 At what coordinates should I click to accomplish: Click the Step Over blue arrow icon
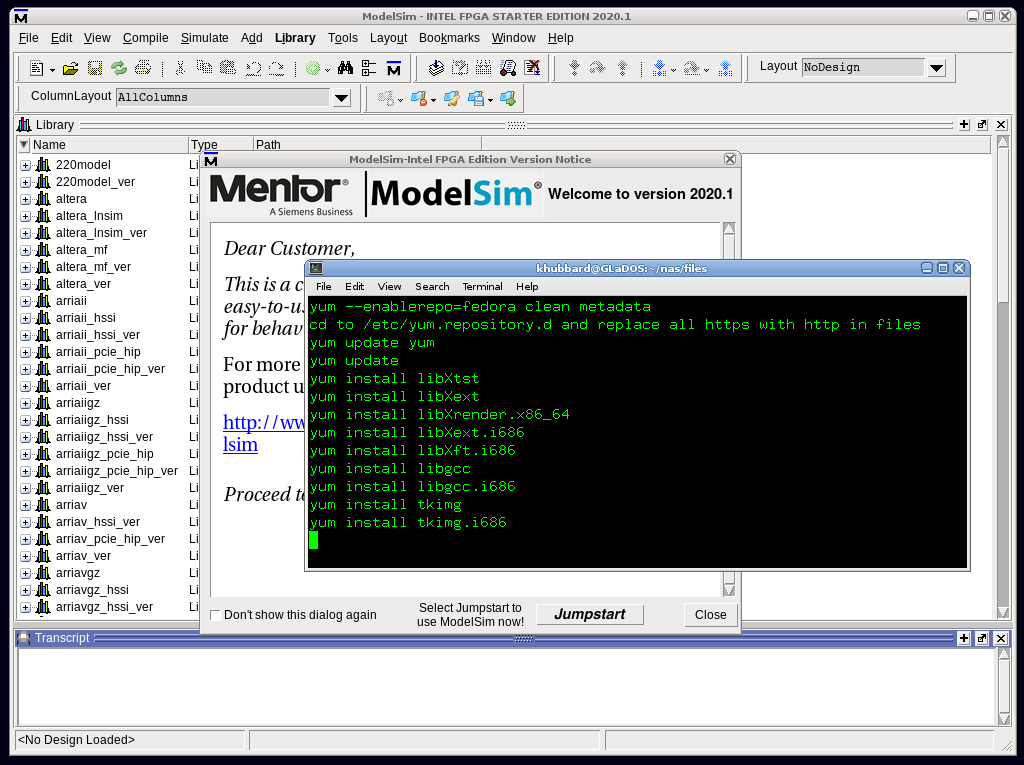pyautogui.click(x=598, y=67)
